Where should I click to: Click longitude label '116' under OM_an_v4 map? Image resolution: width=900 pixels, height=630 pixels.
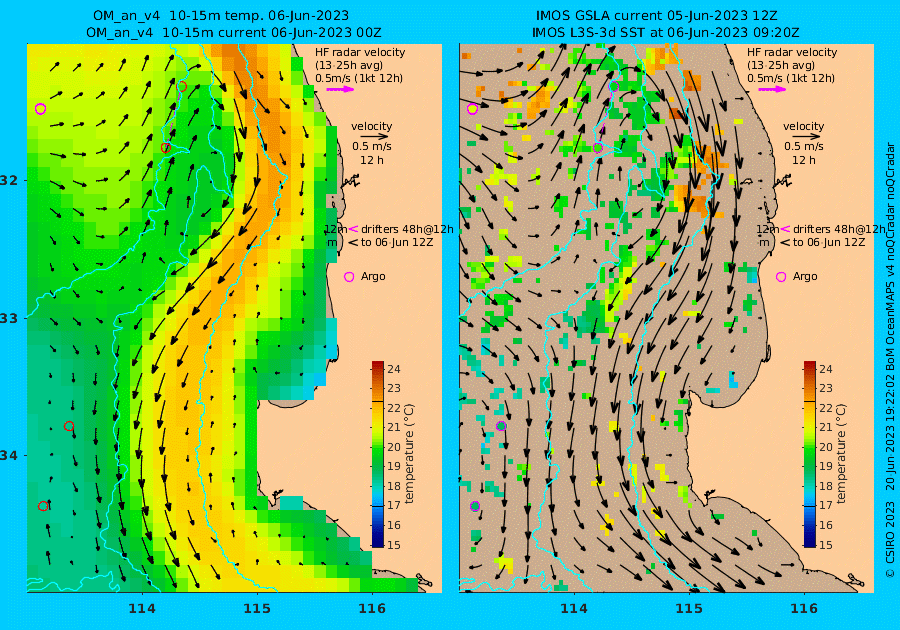372,609
